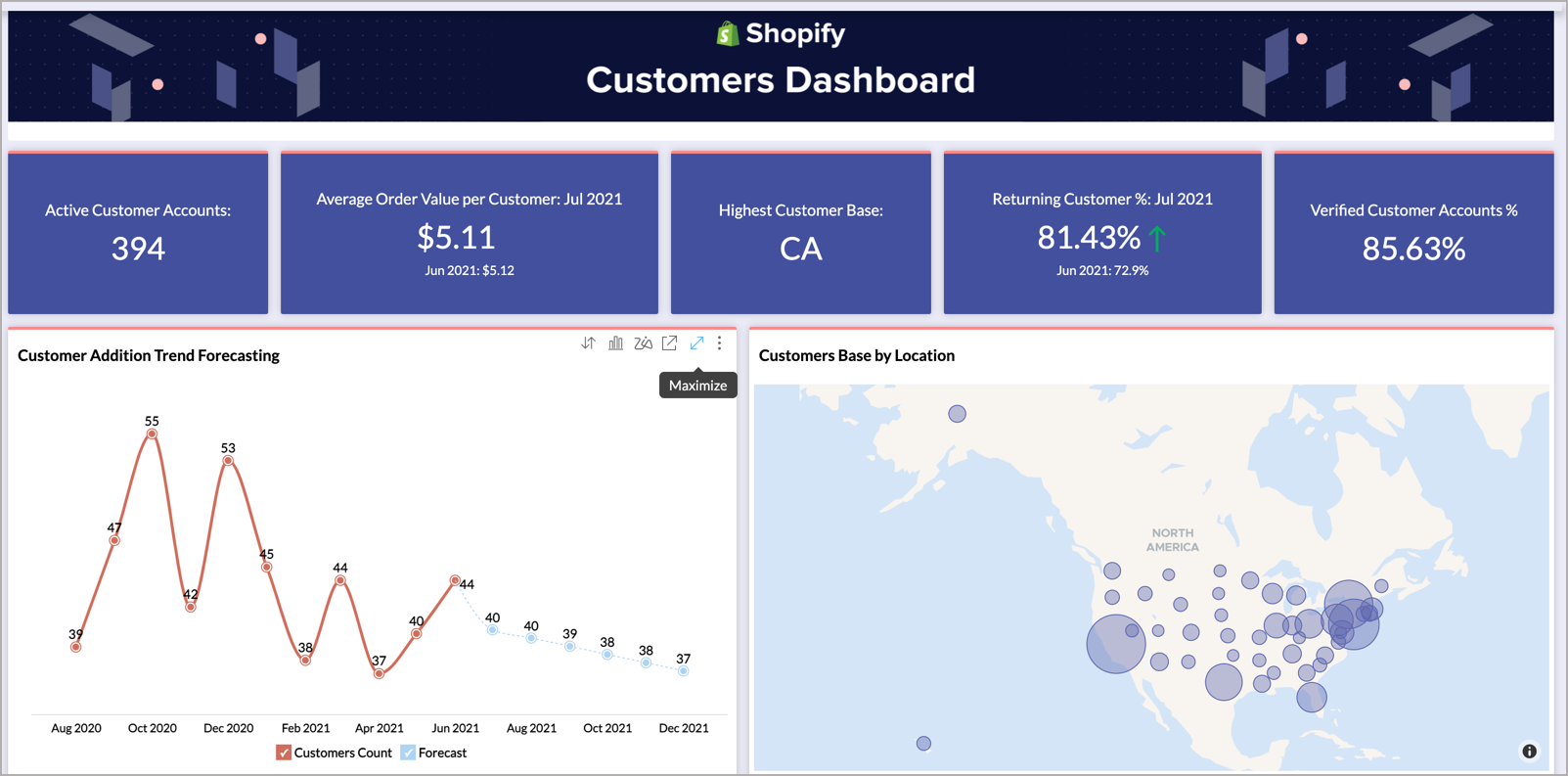
Task: Click the large California bubble on map
Action: click(1115, 644)
